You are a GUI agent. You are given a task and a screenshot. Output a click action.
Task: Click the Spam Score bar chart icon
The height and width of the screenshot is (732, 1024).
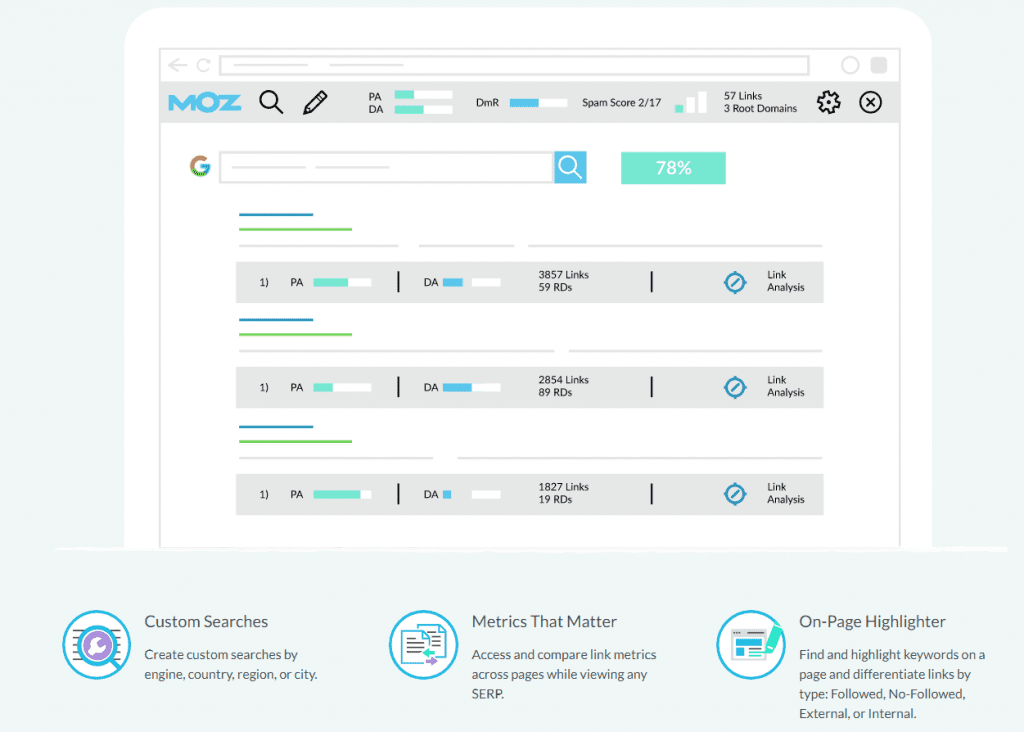[690, 102]
